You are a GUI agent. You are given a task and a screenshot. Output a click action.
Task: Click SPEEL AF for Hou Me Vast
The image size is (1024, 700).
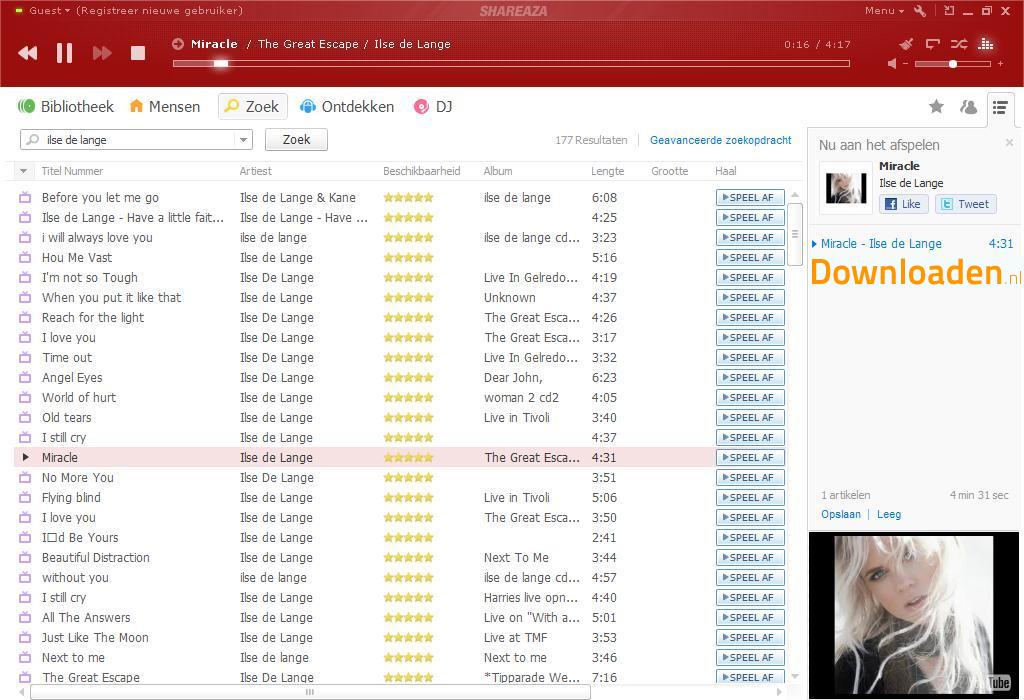[x=750, y=257]
